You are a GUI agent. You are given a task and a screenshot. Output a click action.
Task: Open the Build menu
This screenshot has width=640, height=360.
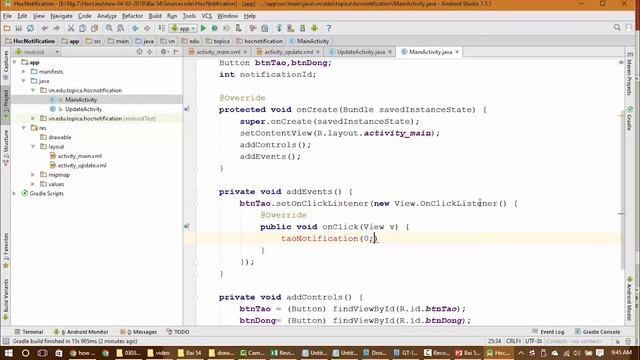point(155,16)
